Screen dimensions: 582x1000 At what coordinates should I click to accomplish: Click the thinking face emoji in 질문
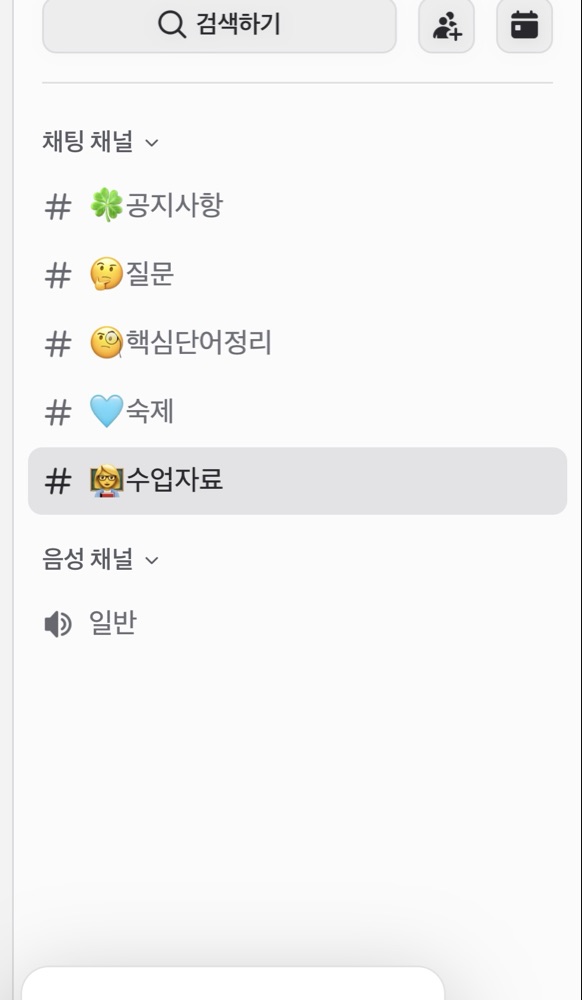[x=106, y=274]
